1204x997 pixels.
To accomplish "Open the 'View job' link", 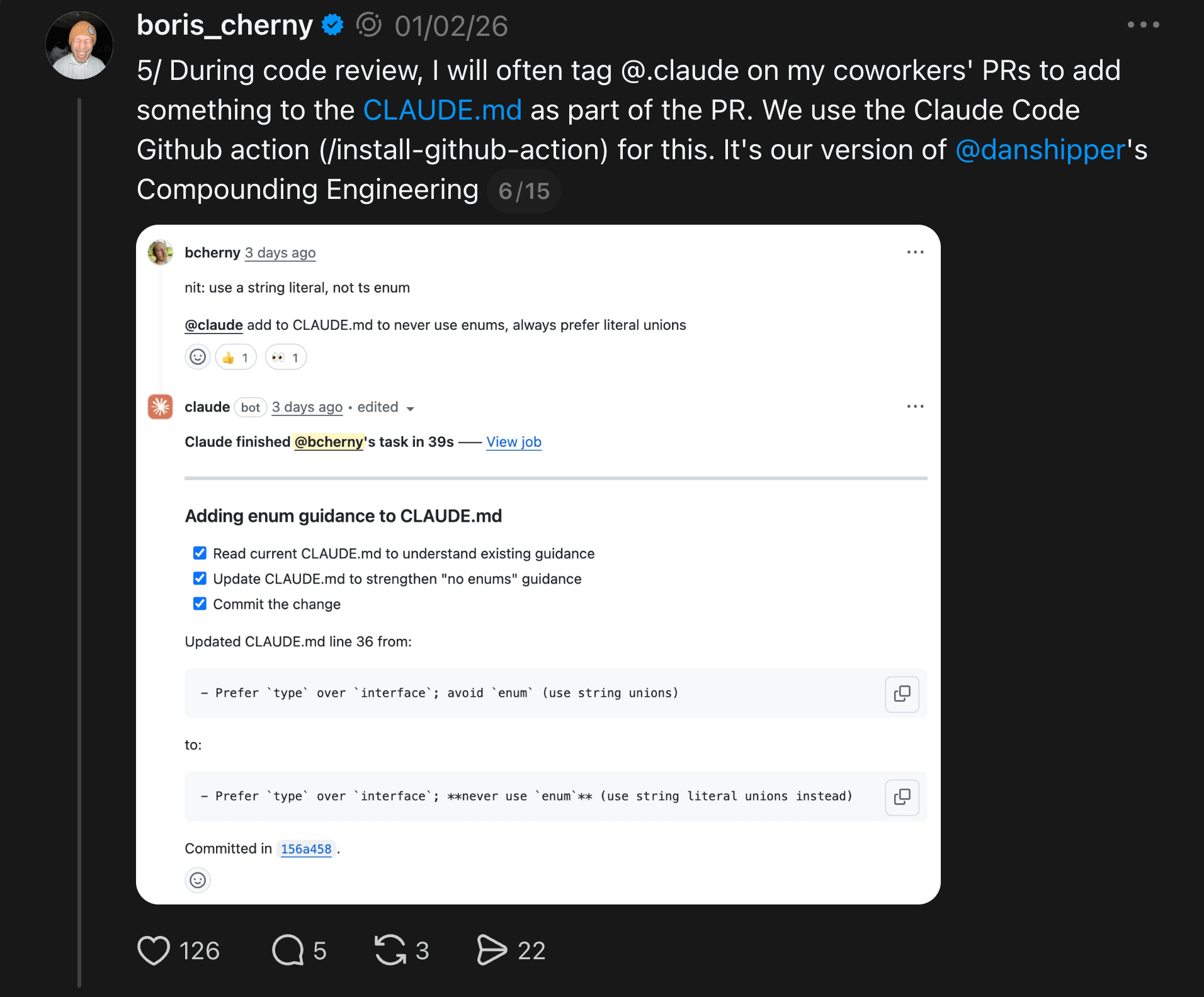I will coord(514,442).
